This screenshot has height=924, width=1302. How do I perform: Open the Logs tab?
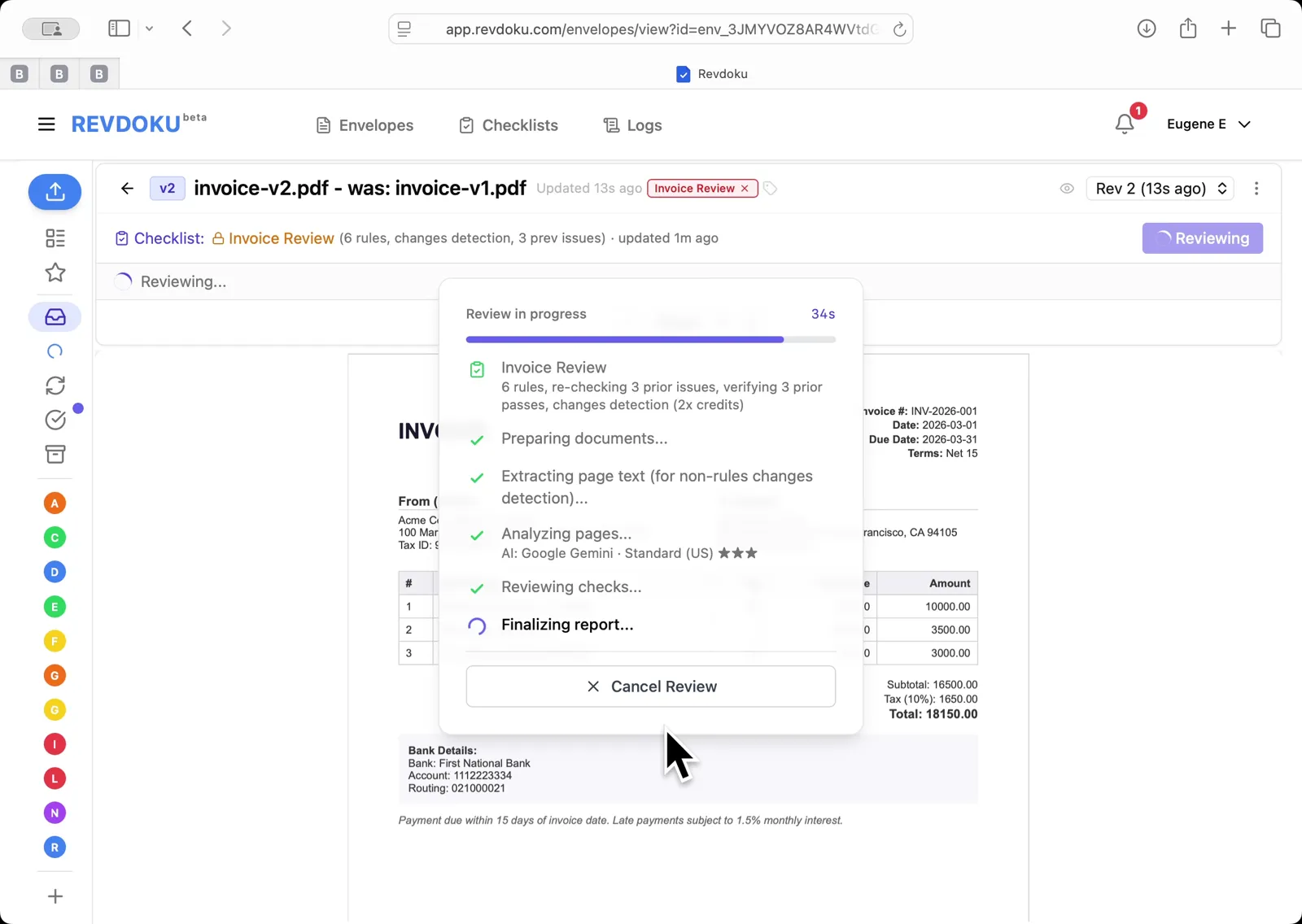pos(631,124)
